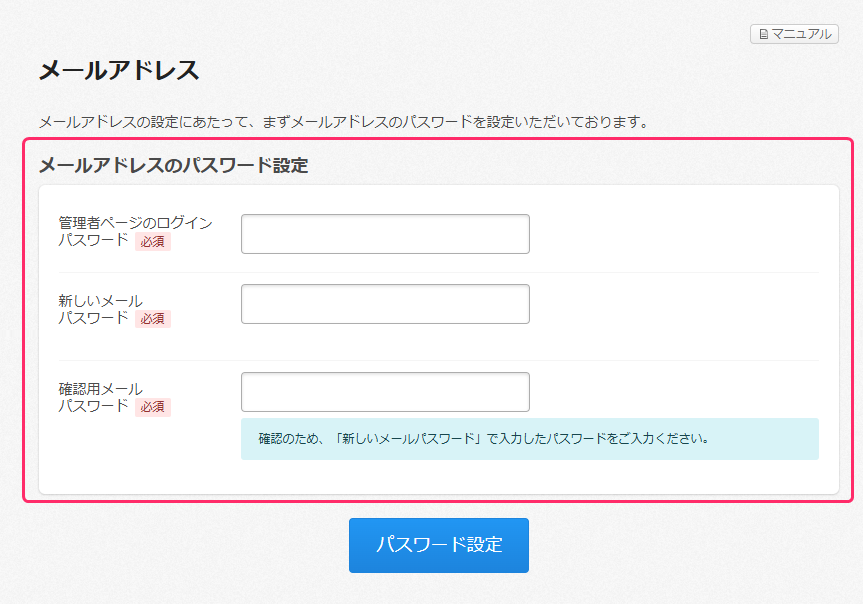Click the 確認用メール label text

pos(101,389)
